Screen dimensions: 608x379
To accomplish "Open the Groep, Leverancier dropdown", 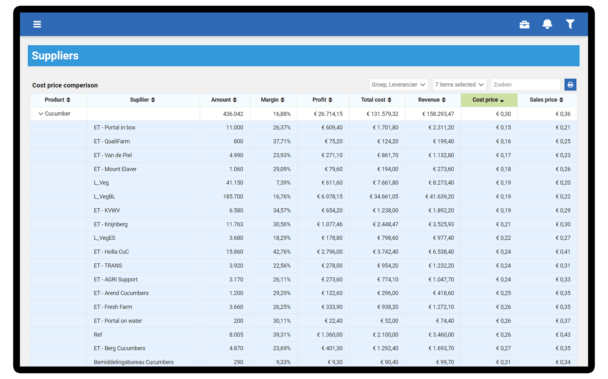I will [398, 85].
